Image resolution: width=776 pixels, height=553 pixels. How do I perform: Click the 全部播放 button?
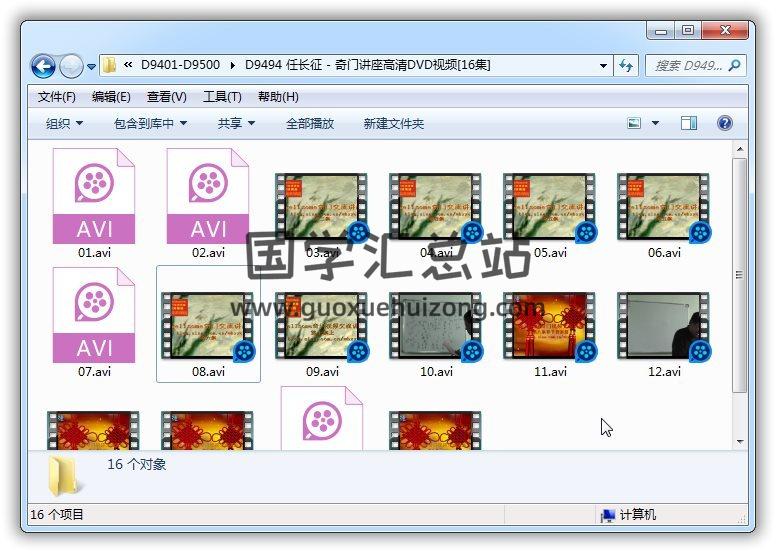point(310,123)
